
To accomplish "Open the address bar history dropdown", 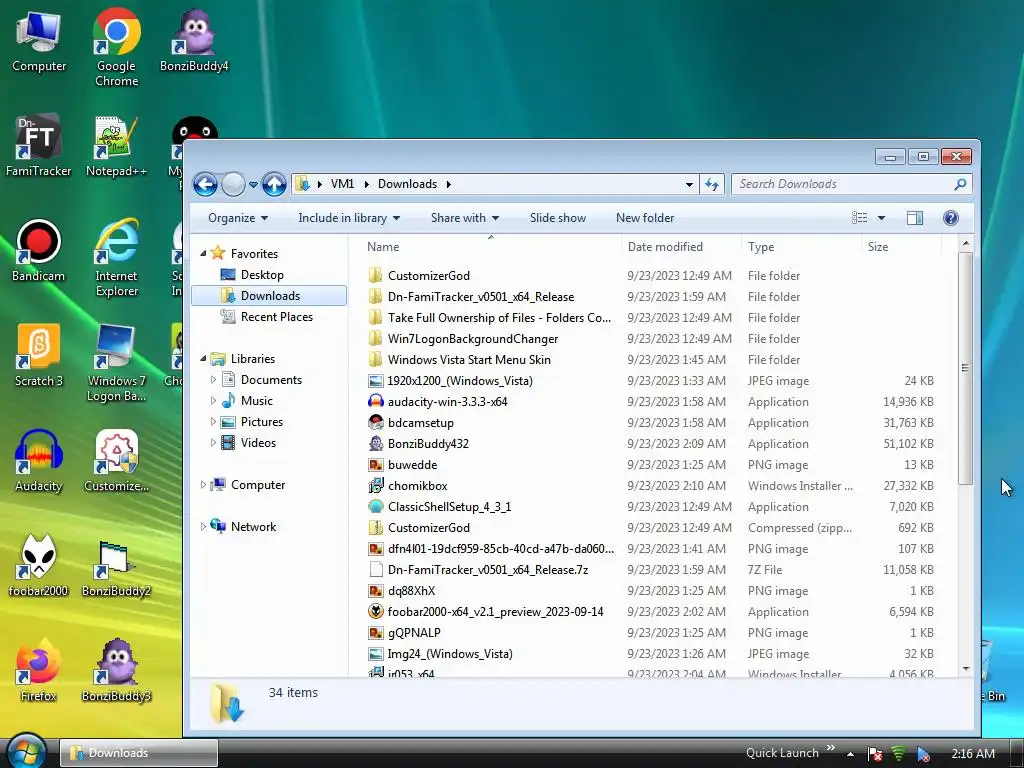I will [689, 185].
